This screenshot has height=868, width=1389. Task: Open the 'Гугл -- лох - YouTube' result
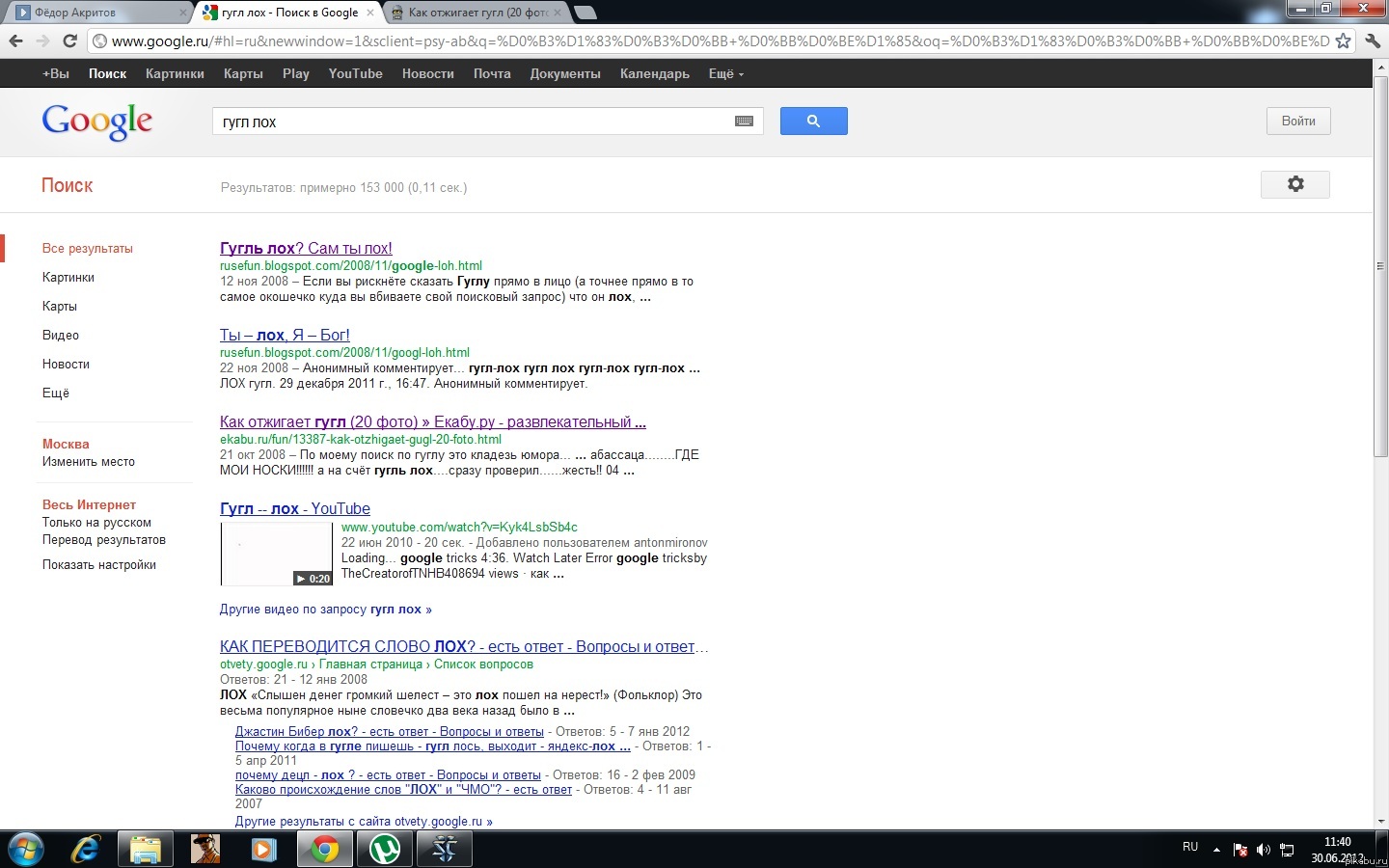tap(295, 508)
